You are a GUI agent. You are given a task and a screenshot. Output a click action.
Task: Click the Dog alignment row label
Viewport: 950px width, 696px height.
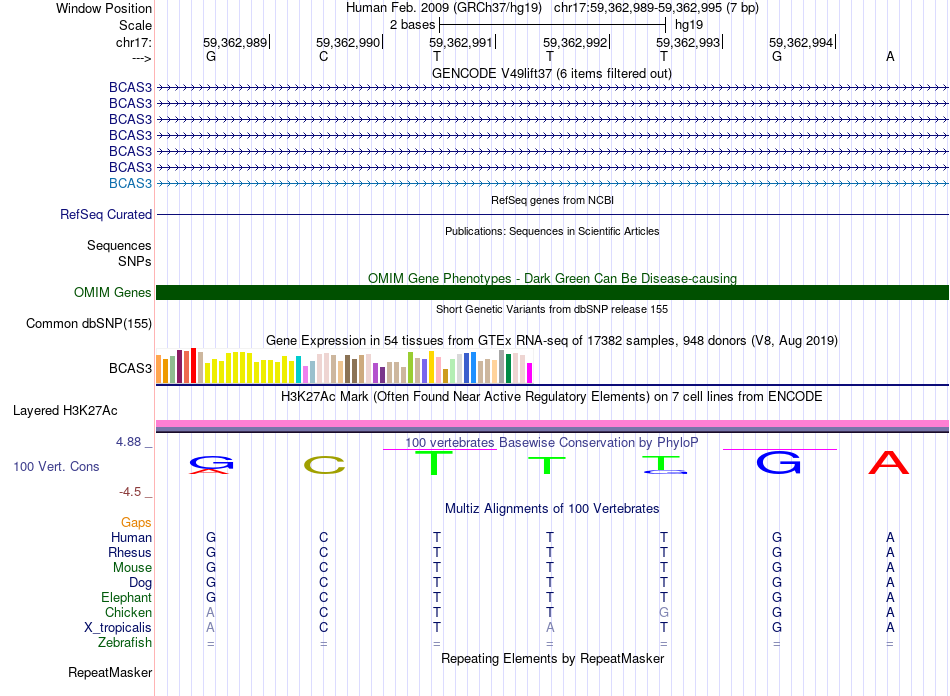click(140, 583)
